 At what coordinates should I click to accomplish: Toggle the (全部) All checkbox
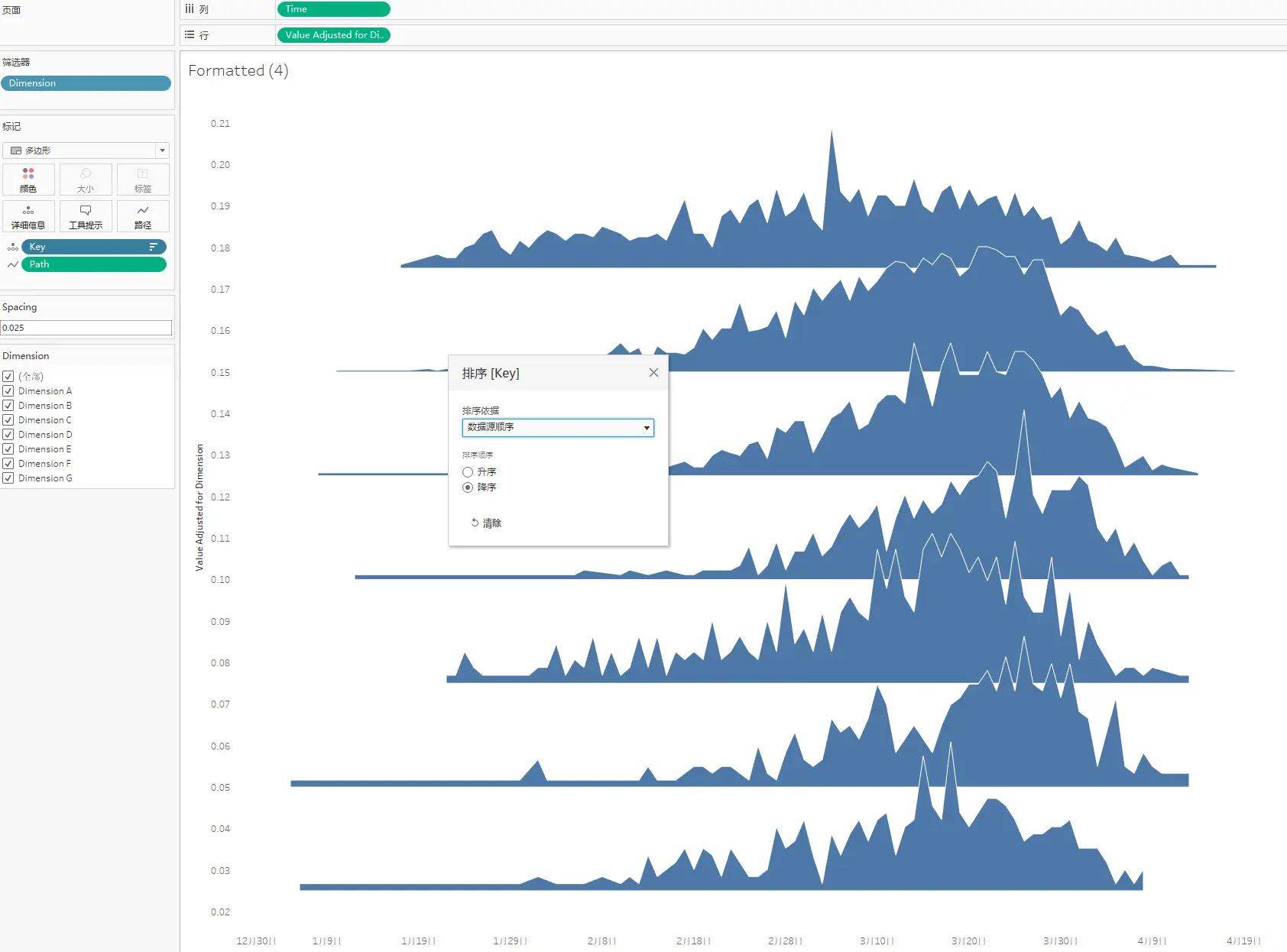point(8,377)
